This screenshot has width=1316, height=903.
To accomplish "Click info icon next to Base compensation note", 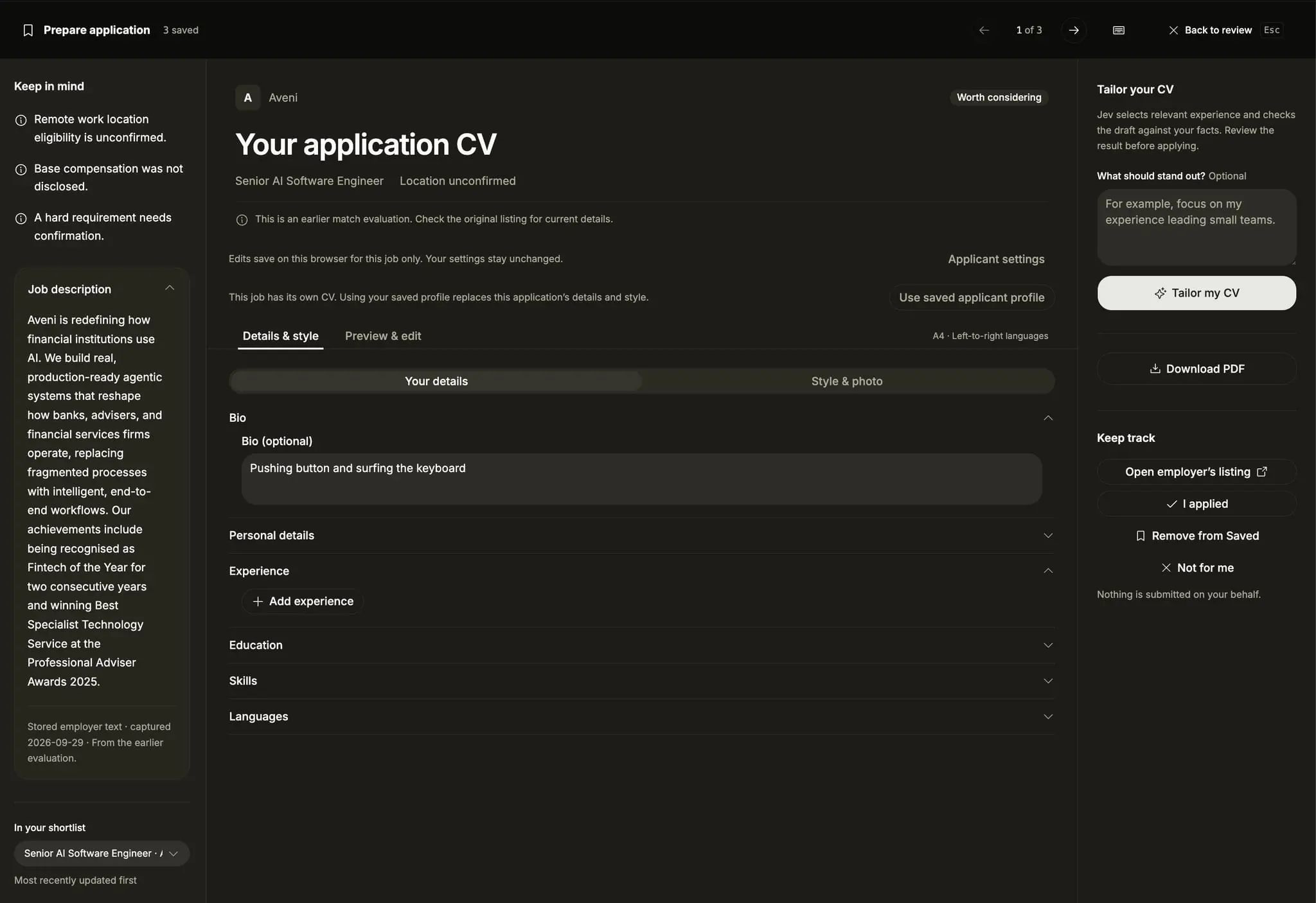I will [21, 170].
